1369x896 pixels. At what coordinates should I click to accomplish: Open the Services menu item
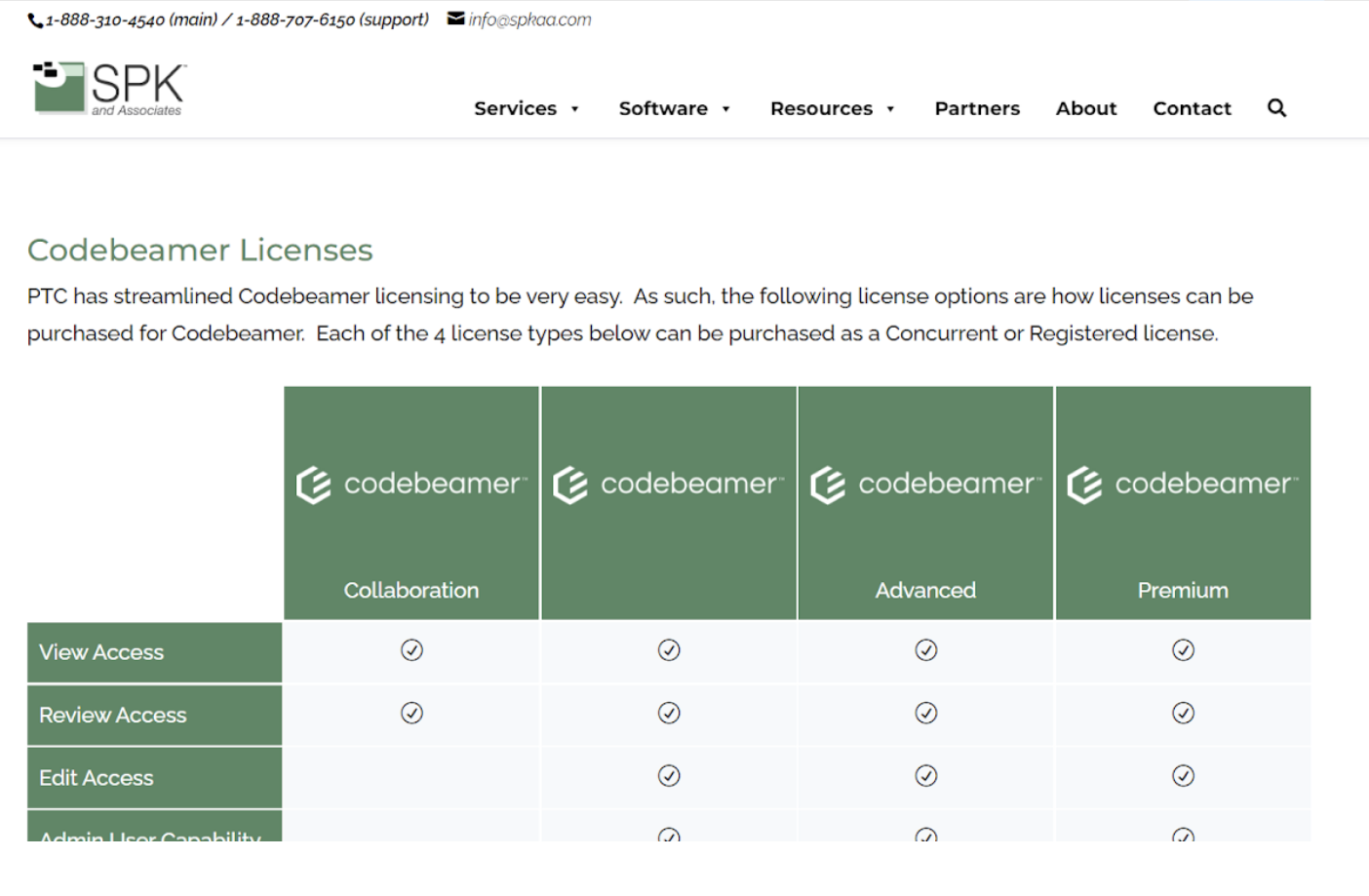[x=516, y=108]
